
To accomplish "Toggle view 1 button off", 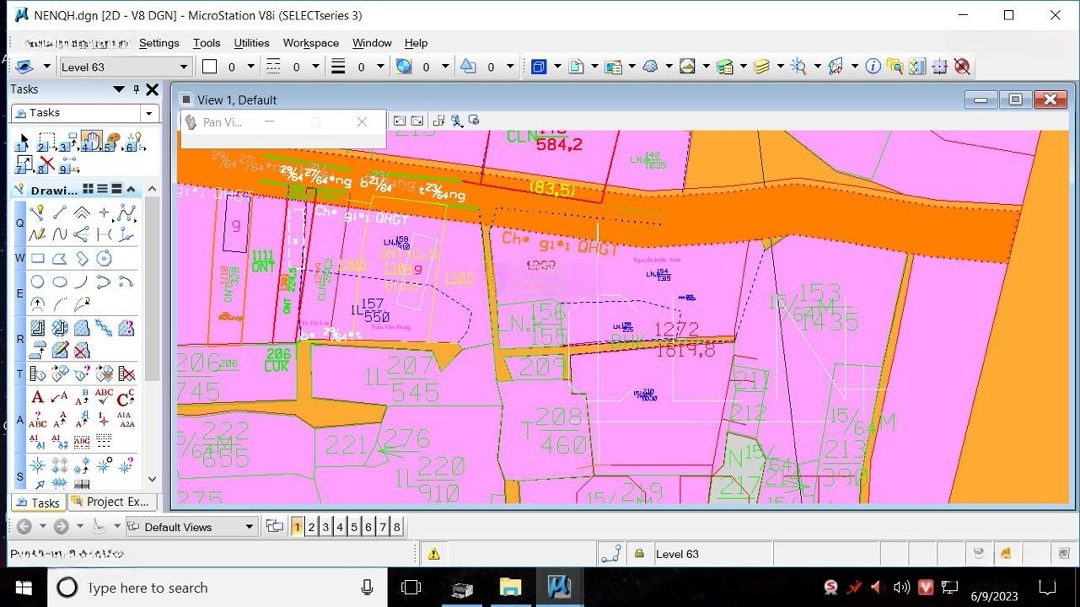I will [297, 527].
